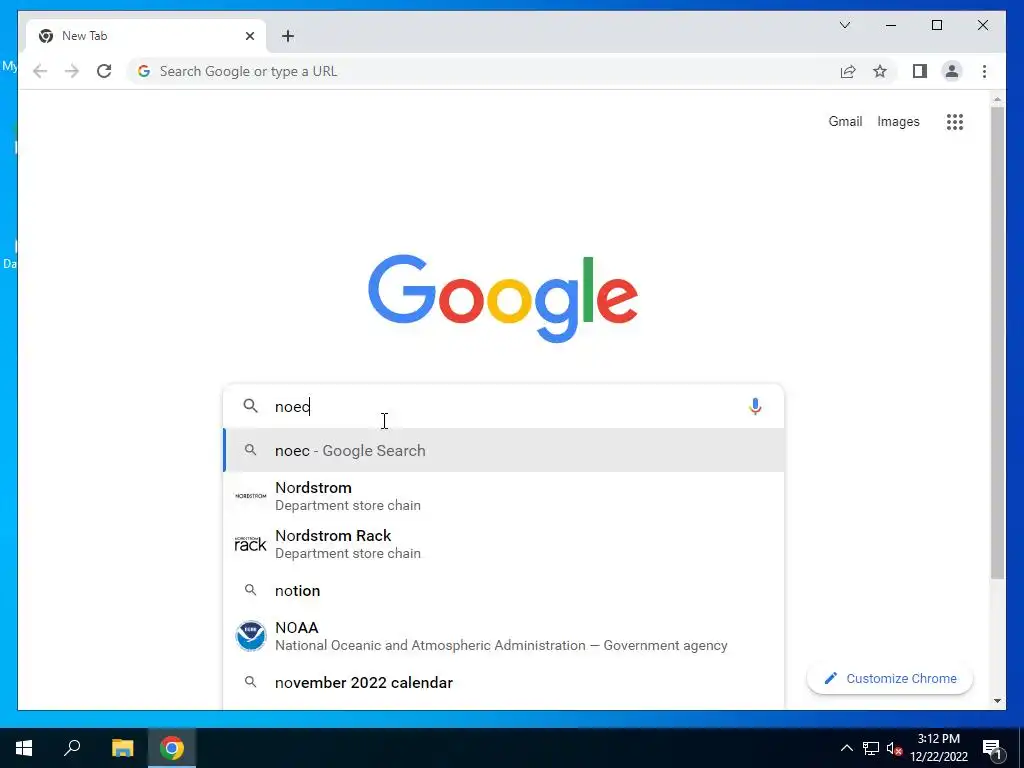Maximize the Chrome window
Viewport: 1024px width, 768px height.
(x=936, y=25)
